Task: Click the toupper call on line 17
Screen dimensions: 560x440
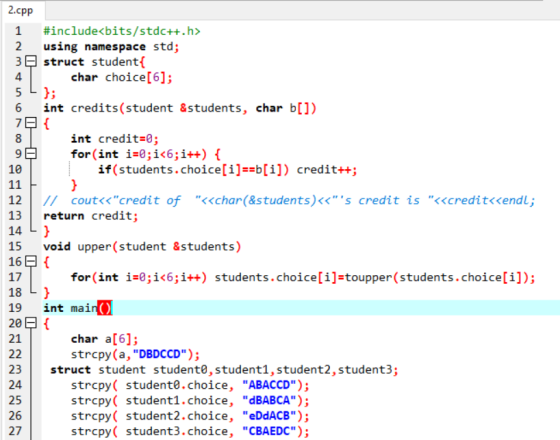Action: (x=440, y=277)
